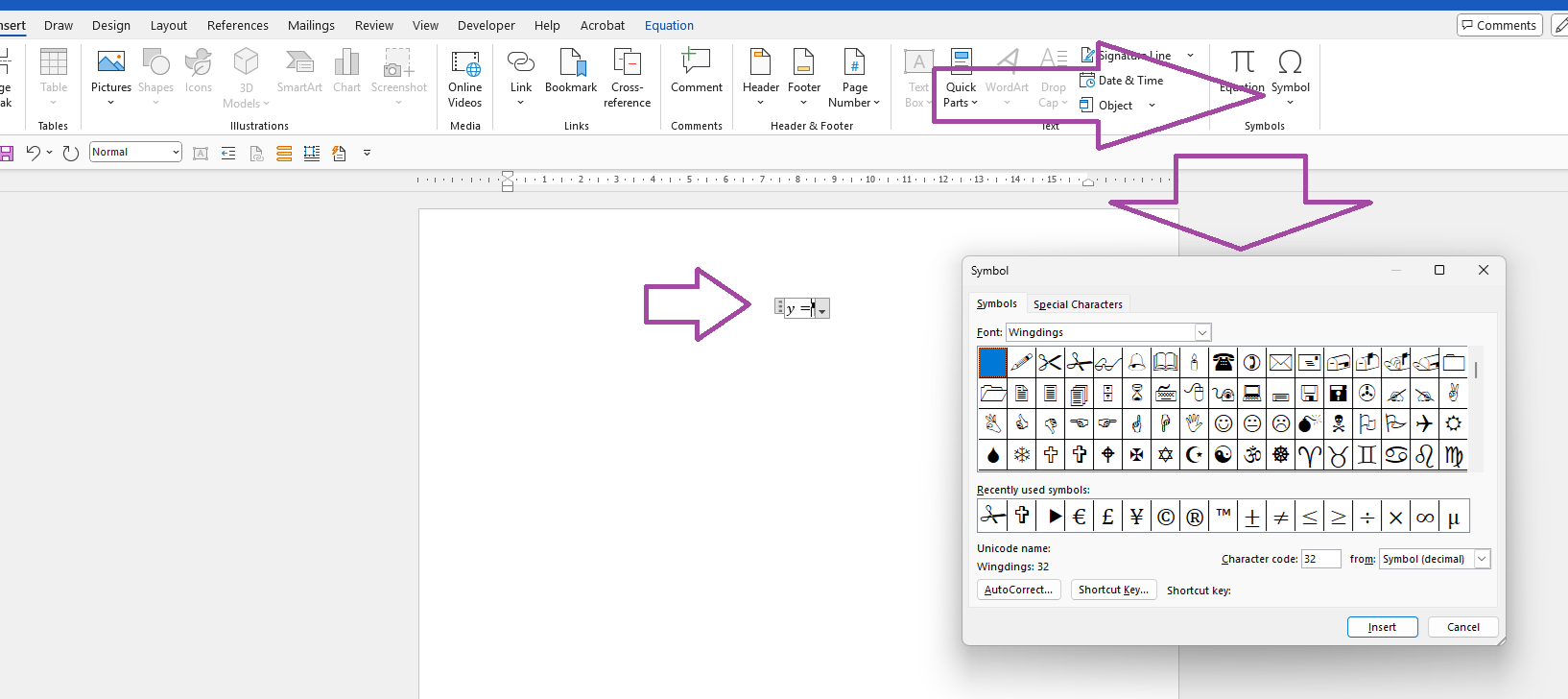
Task: Click the Insert button in Symbol dialog
Action: point(1383,627)
